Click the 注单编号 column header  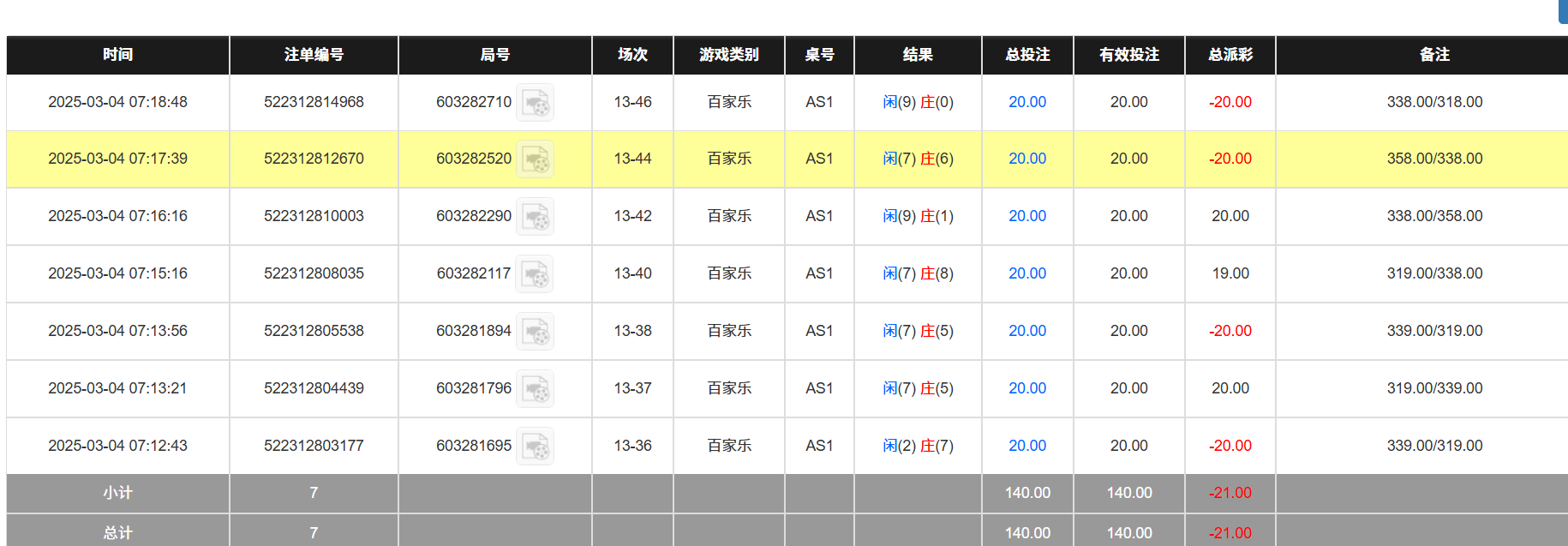pyautogui.click(x=314, y=55)
